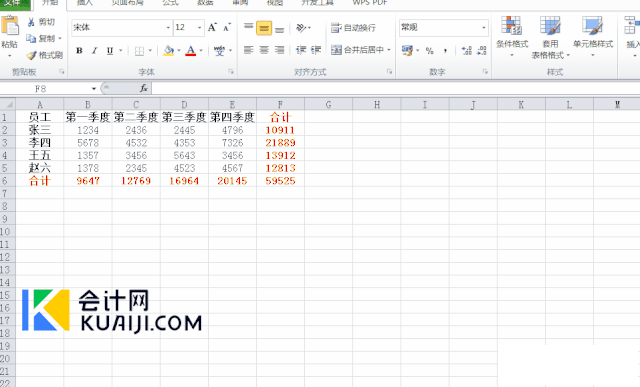
Task: Open the 文件 (File) tab
Action: pos(15,3)
